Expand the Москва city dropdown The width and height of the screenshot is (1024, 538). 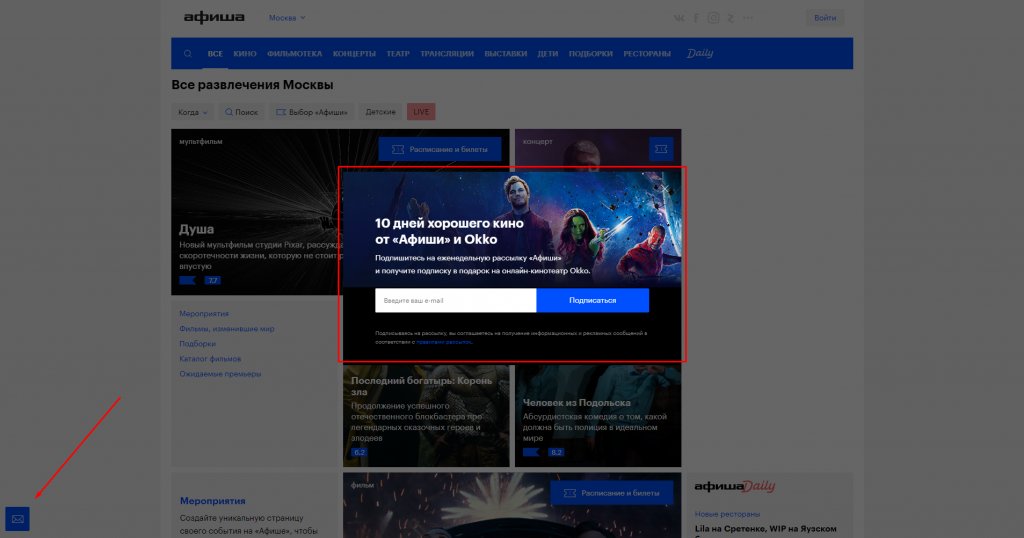(287, 18)
